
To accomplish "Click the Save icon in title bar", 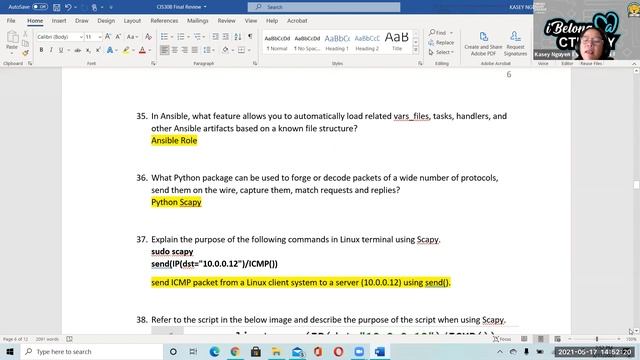I will [x=56, y=7].
